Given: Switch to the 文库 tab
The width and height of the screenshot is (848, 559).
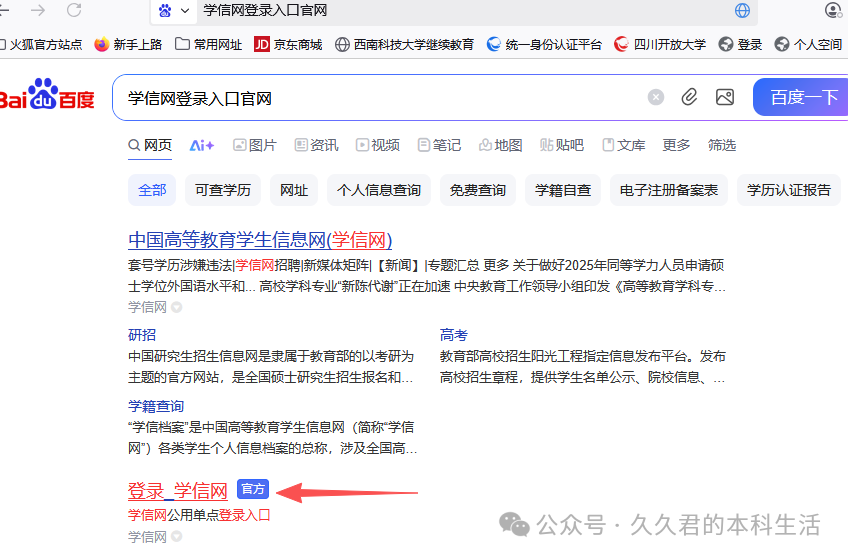Looking at the screenshot, I should click(x=624, y=145).
